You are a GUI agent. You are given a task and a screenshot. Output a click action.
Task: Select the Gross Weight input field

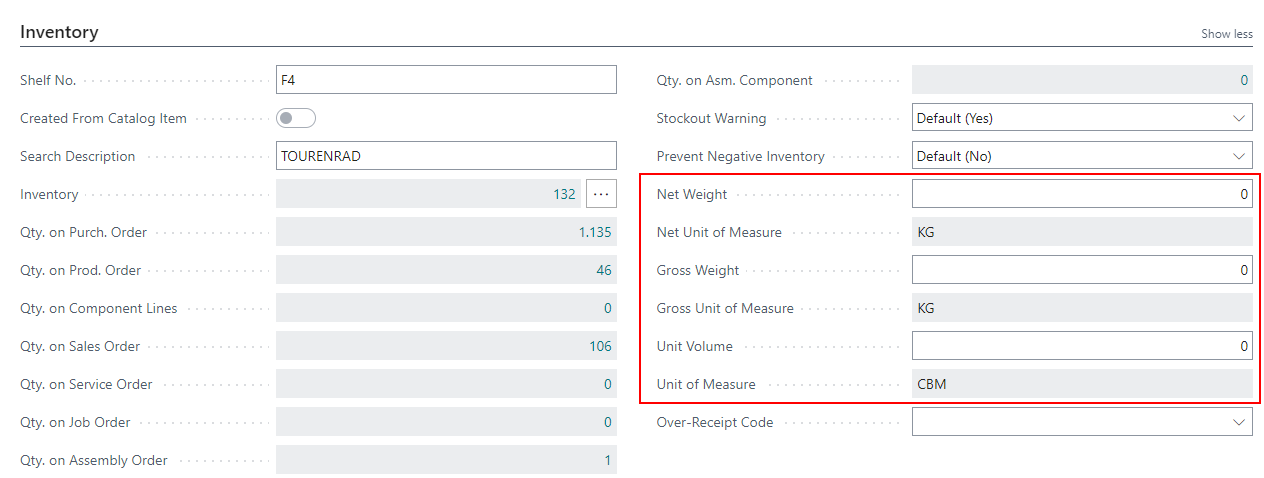[x=1081, y=270]
